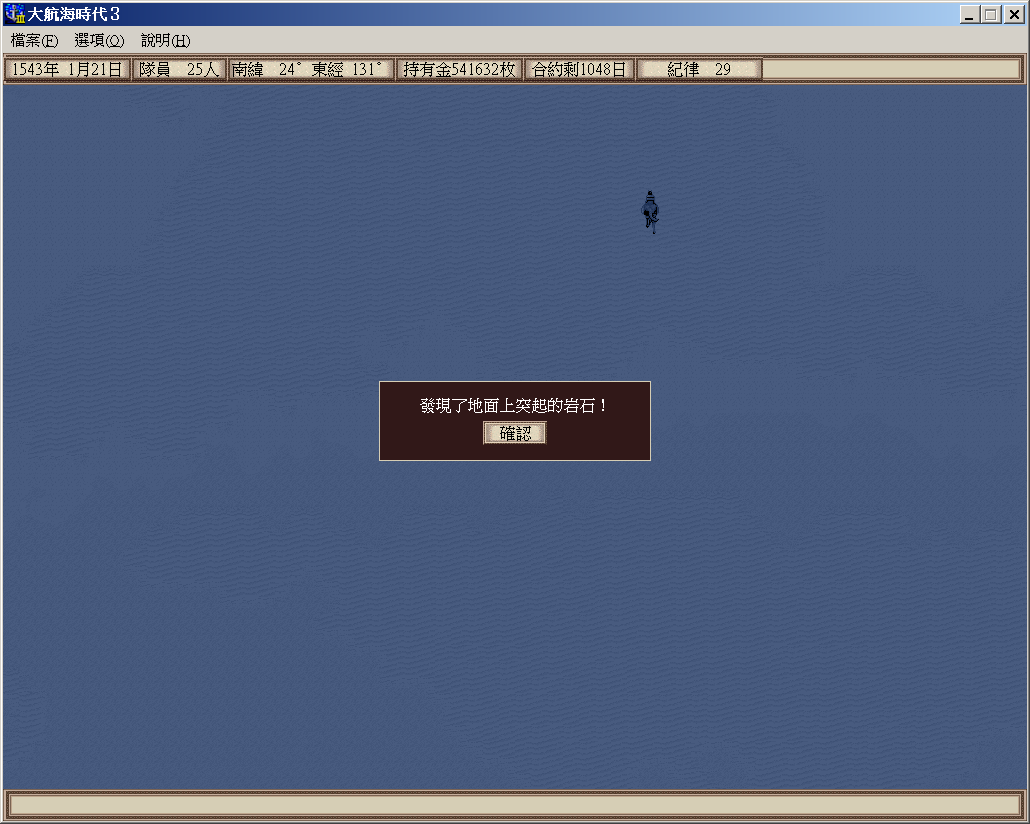This screenshot has height=824, width=1030.
Task: Open the 檔案 menu
Action: click(x=34, y=41)
